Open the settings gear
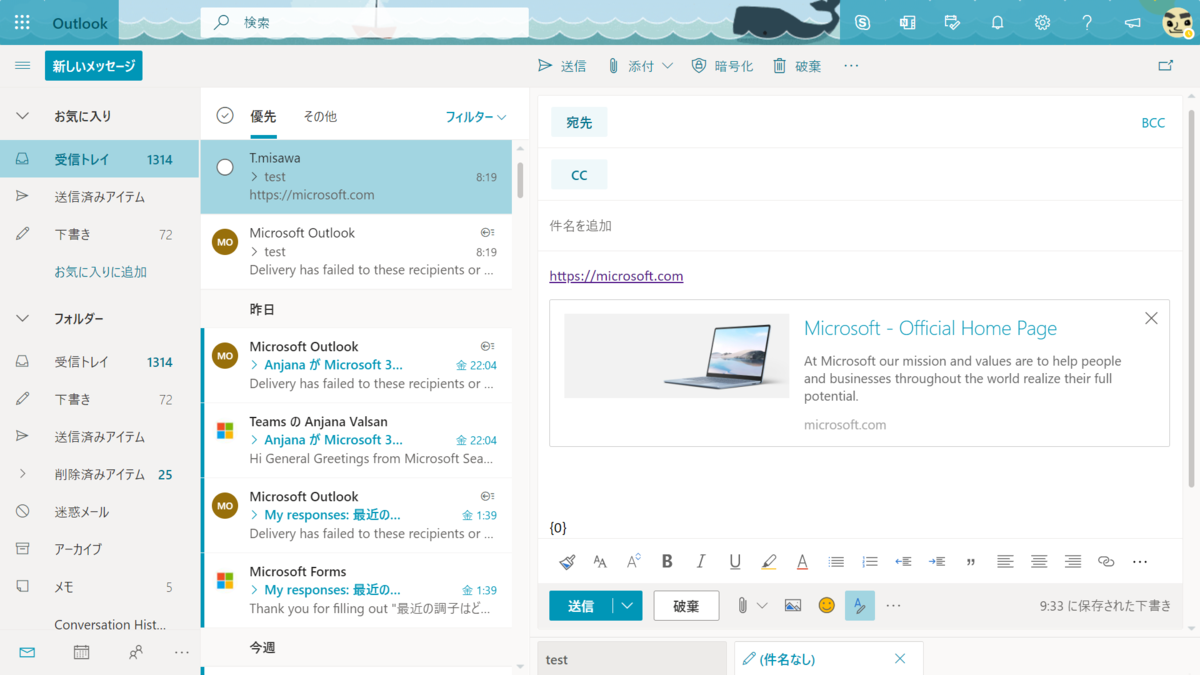The width and height of the screenshot is (1200, 675). (1042, 22)
